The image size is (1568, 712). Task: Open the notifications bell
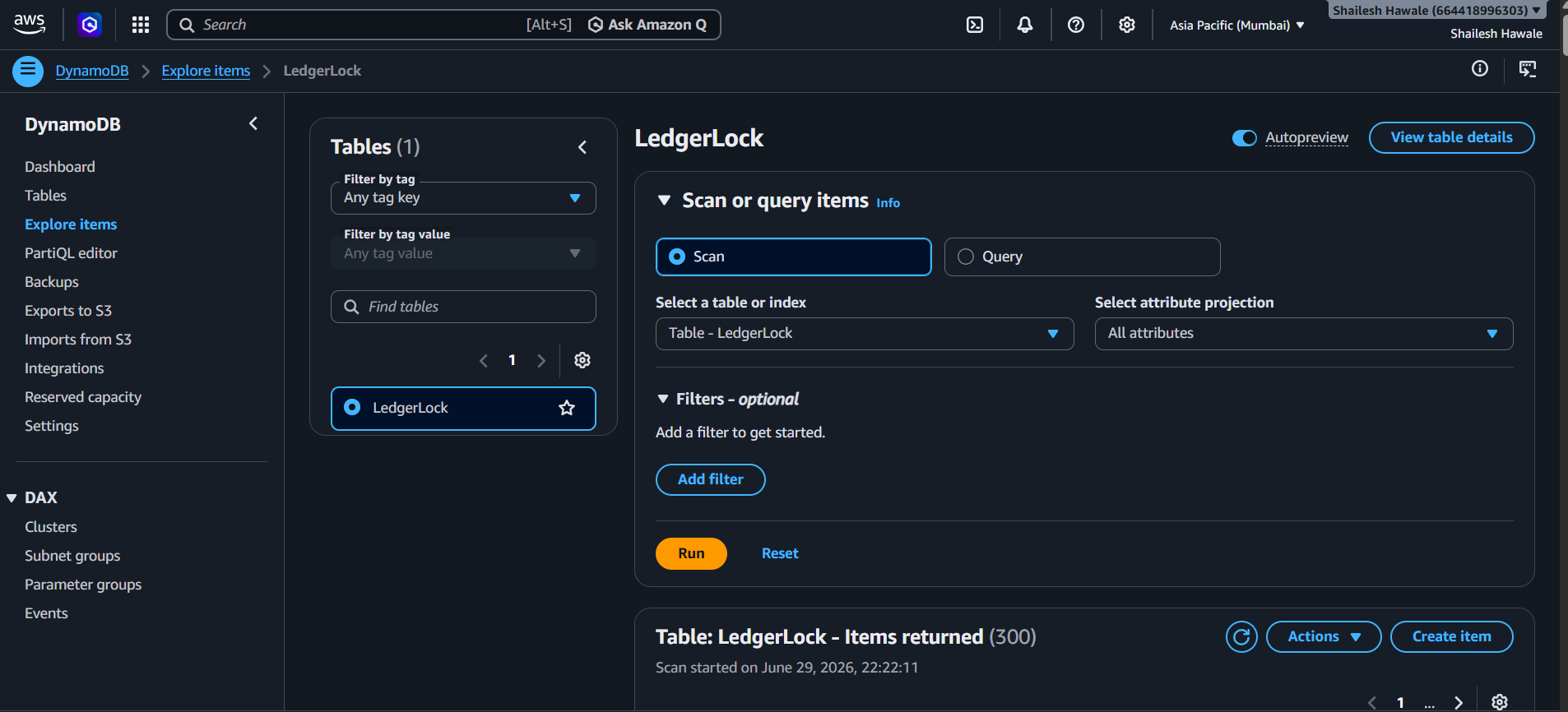(x=1025, y=25)
